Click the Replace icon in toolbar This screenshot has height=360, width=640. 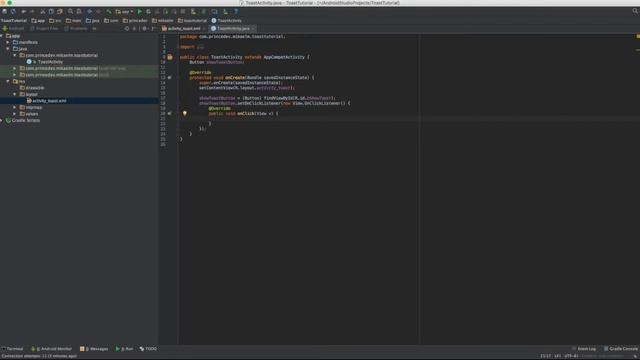click(79, 11)
